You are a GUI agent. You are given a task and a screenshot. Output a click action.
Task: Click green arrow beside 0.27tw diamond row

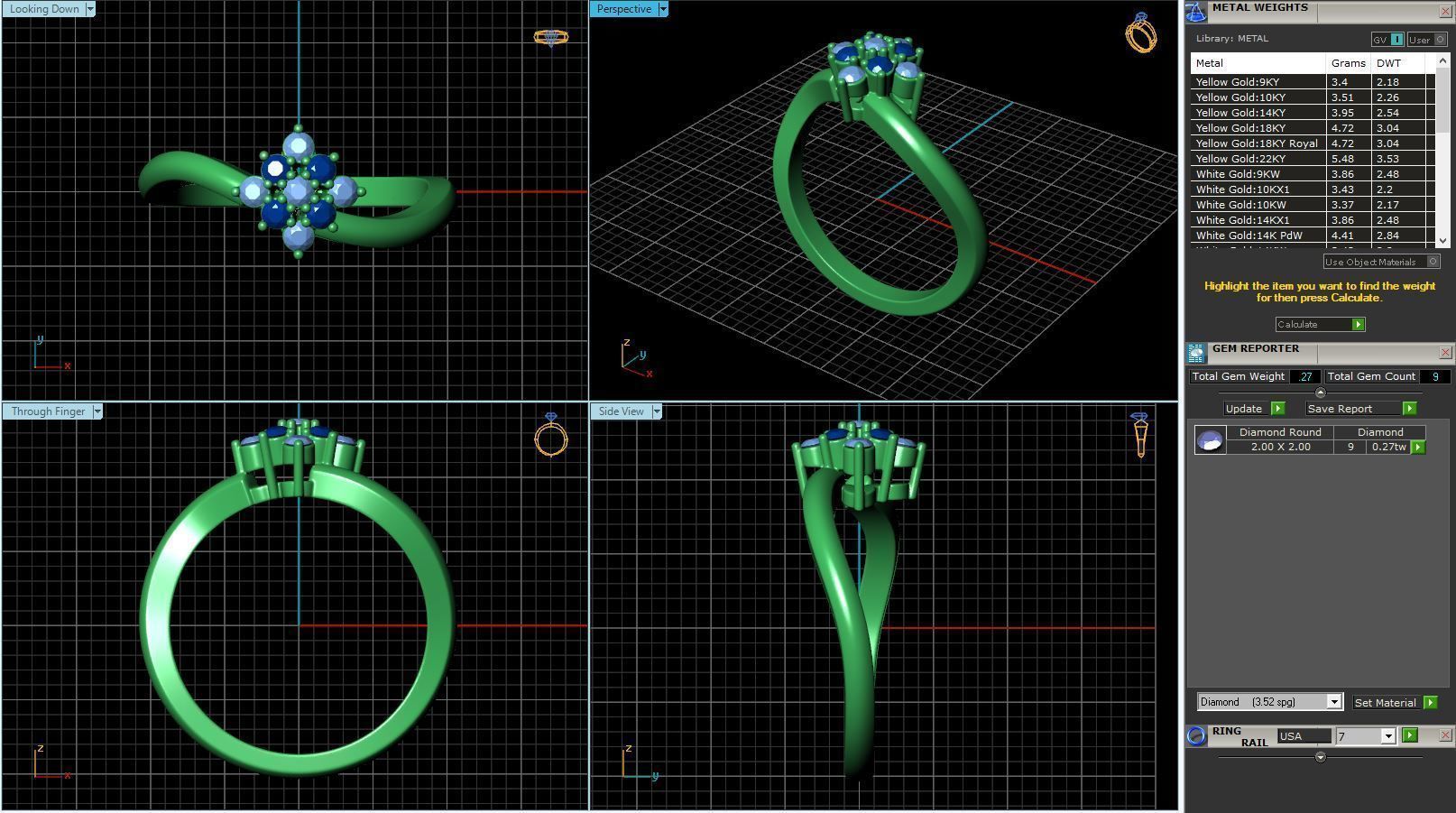(x=1418, y=447)
